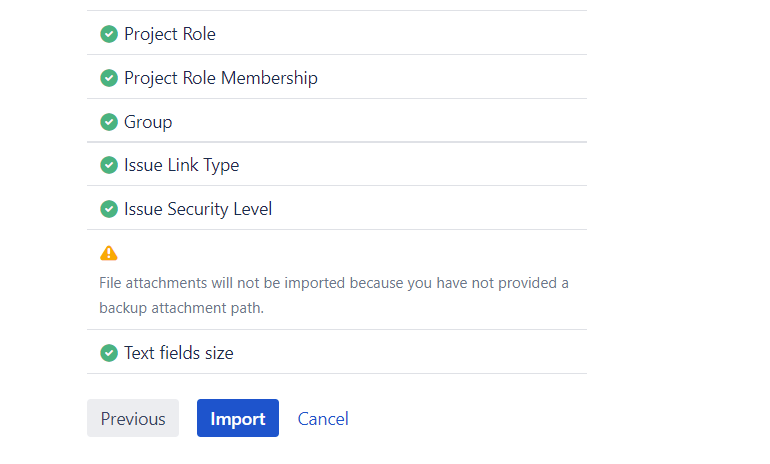Cancel the project import
The width and height of the screenshot is (770, 464).
[323, 418]
